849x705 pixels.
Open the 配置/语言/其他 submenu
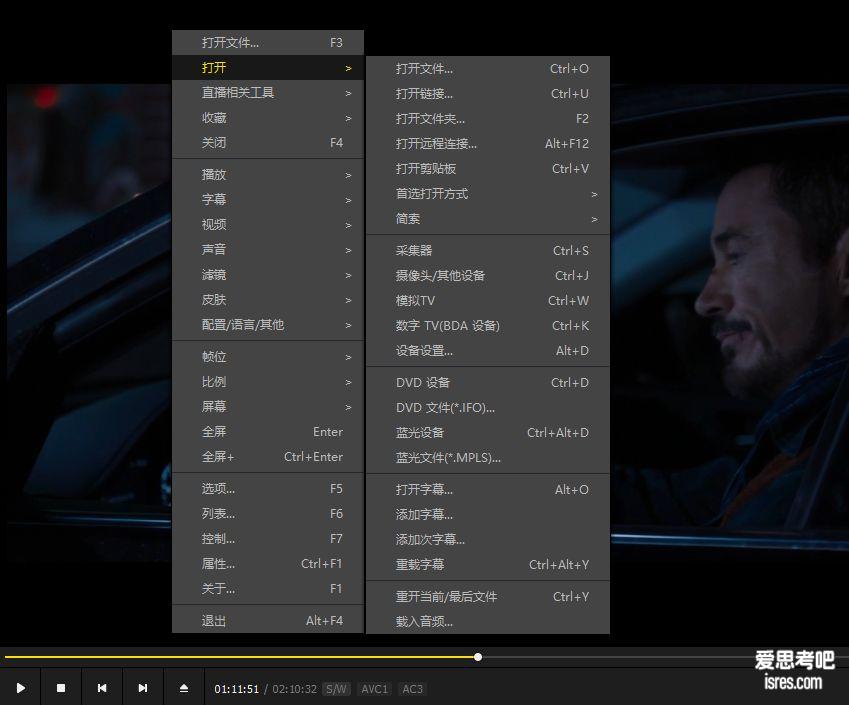point(268,324)
